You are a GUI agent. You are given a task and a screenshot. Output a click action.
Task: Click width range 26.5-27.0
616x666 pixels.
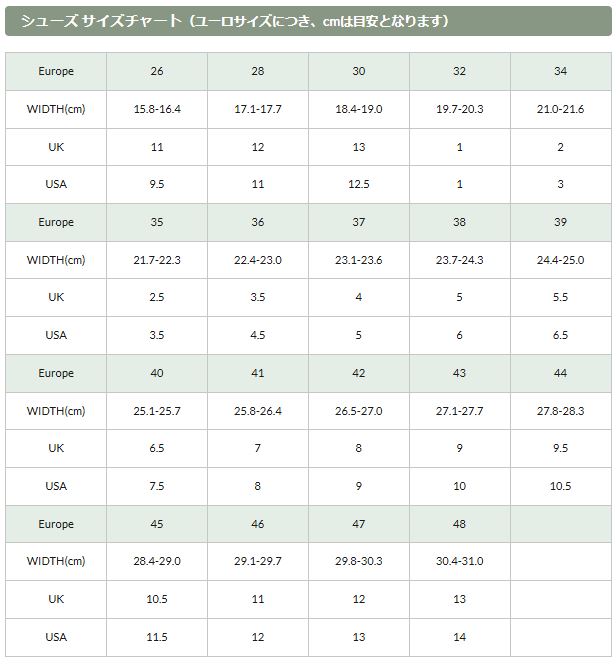point(359,411)
